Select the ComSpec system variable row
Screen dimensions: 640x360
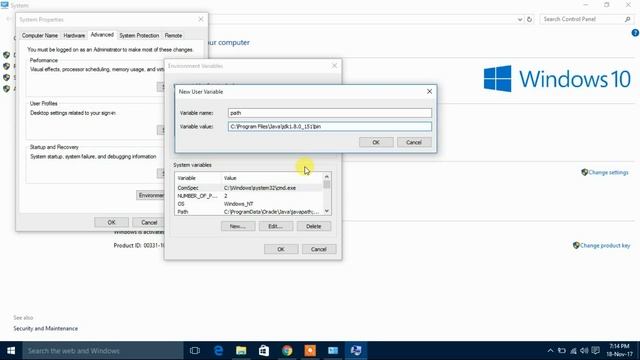click(x=249, y=188)
